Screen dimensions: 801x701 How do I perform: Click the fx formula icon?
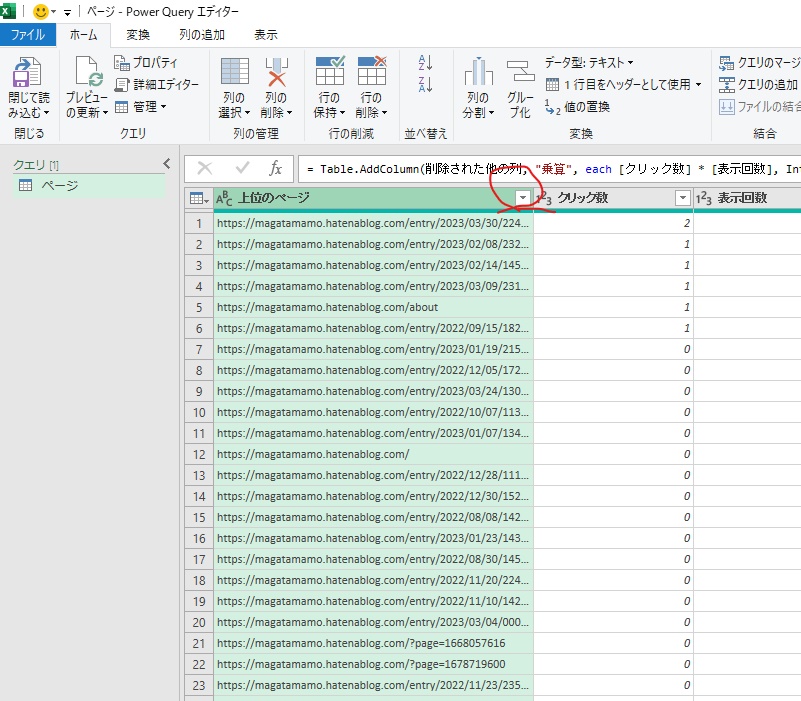275,168
